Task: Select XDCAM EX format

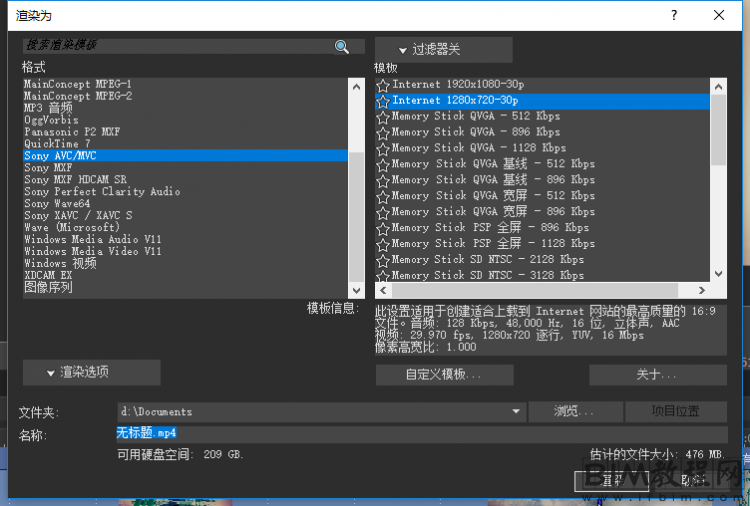Action: tap(186, 275)
